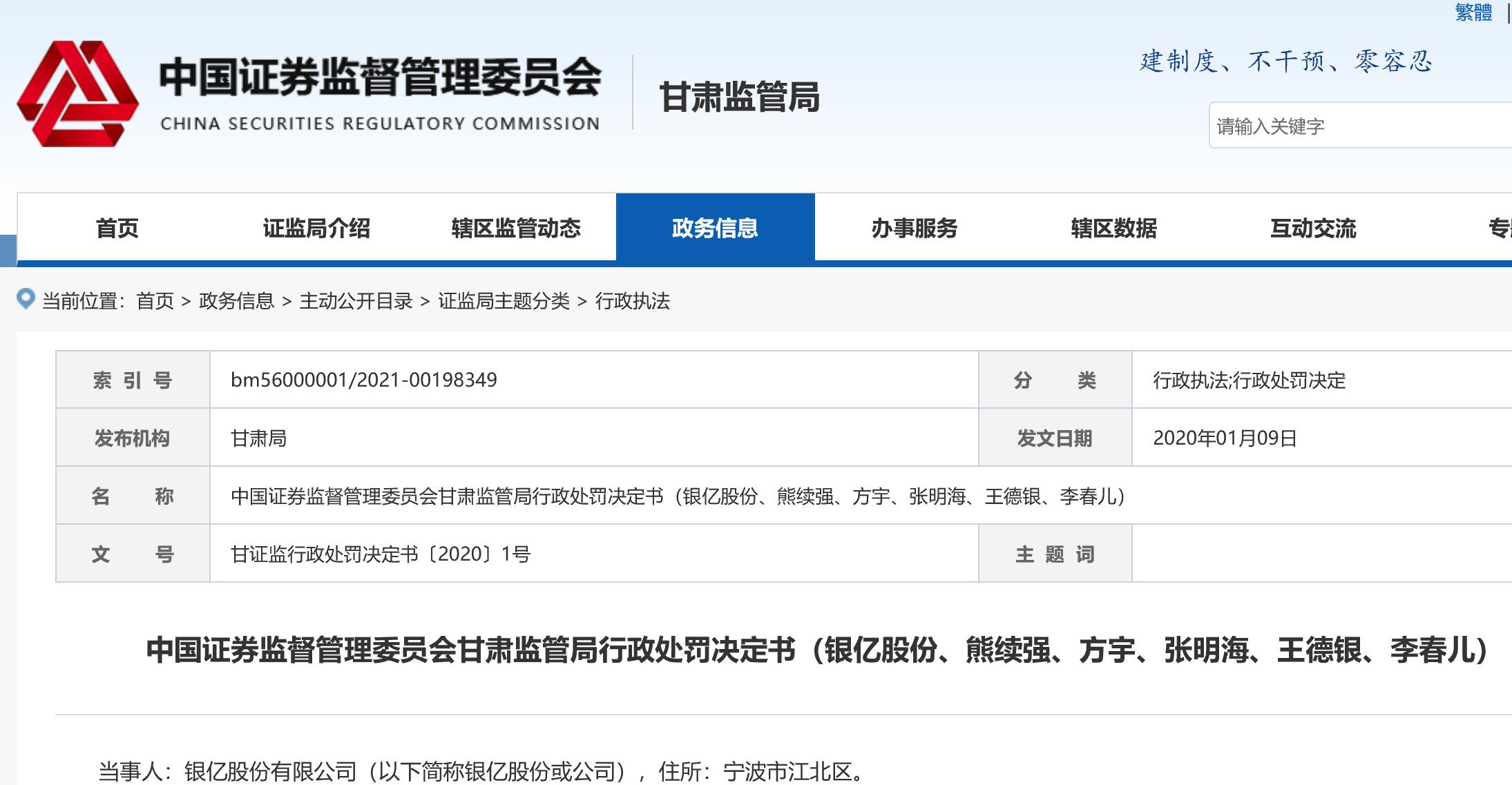Switch to Traditional Chinese (繁體) link
Screen dimensions: 1512x785
point(1473,12)
